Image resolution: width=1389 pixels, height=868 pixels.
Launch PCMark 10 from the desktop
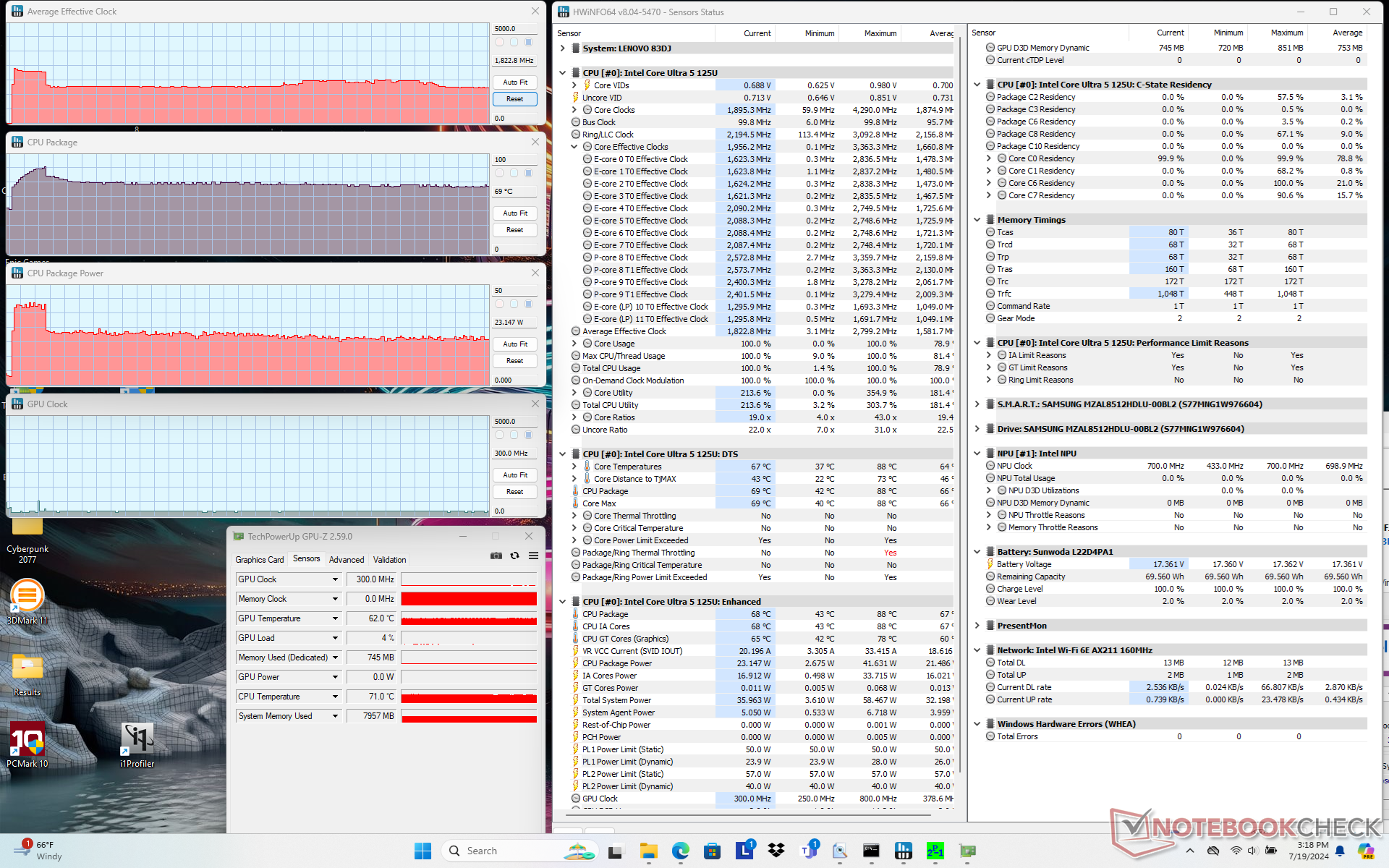pyautogui.click(x=27, y=745)
